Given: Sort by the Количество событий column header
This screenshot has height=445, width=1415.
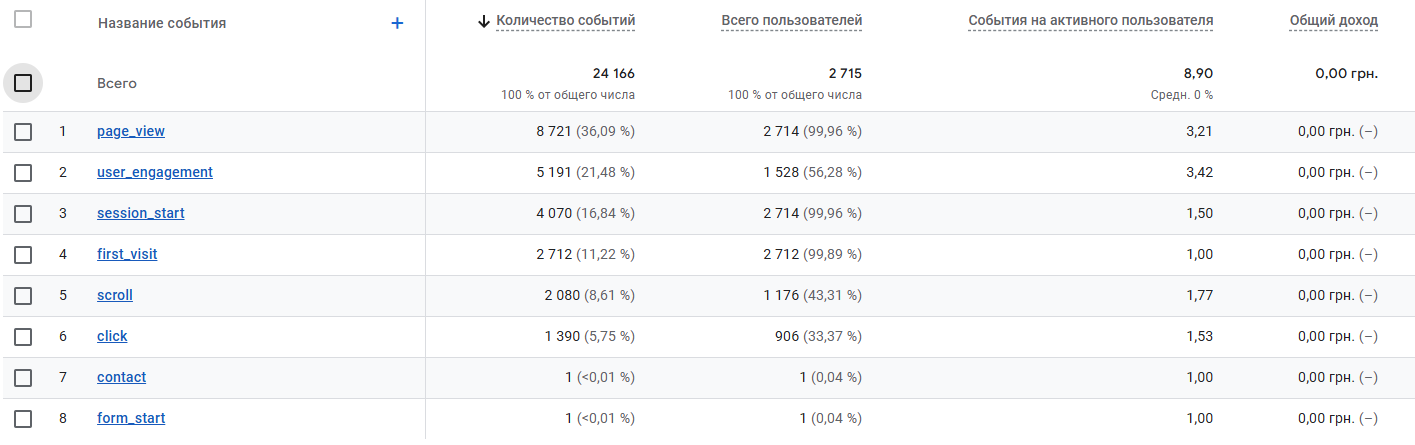Looking at the screenshot, I should point(565,20).
